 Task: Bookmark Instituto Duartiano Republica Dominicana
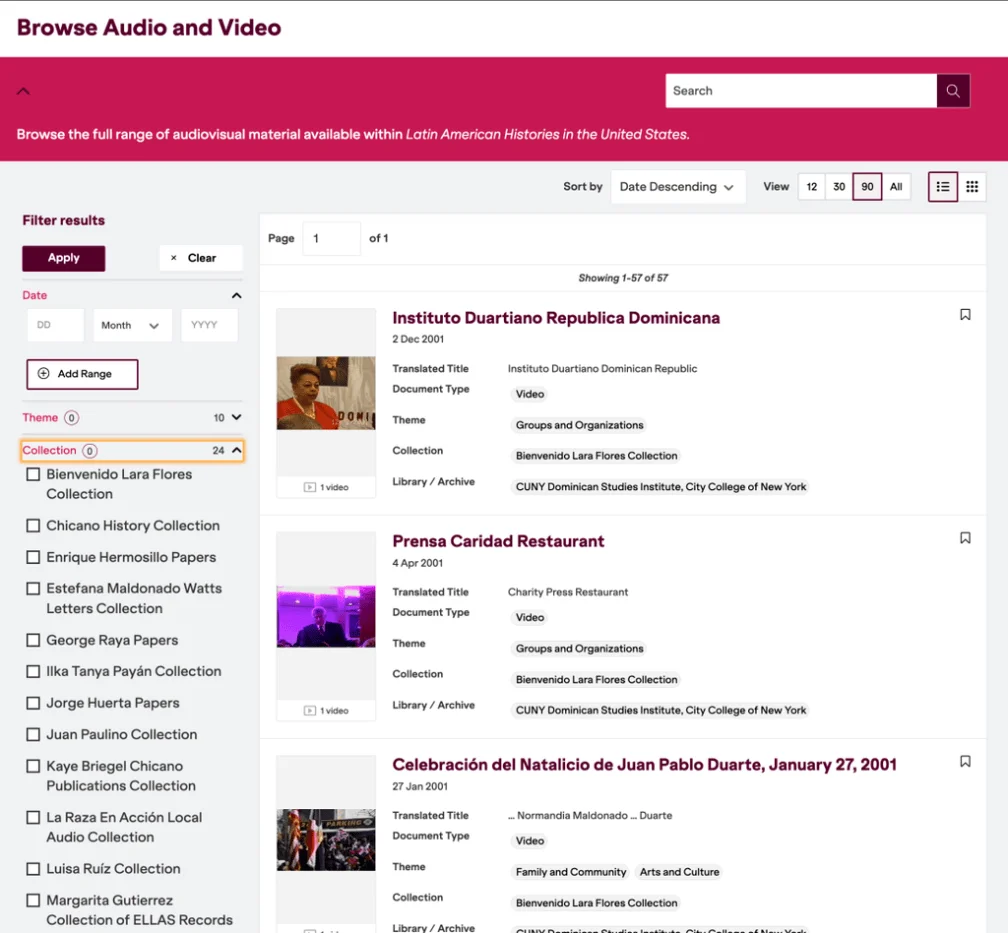(x=965, y=314)
